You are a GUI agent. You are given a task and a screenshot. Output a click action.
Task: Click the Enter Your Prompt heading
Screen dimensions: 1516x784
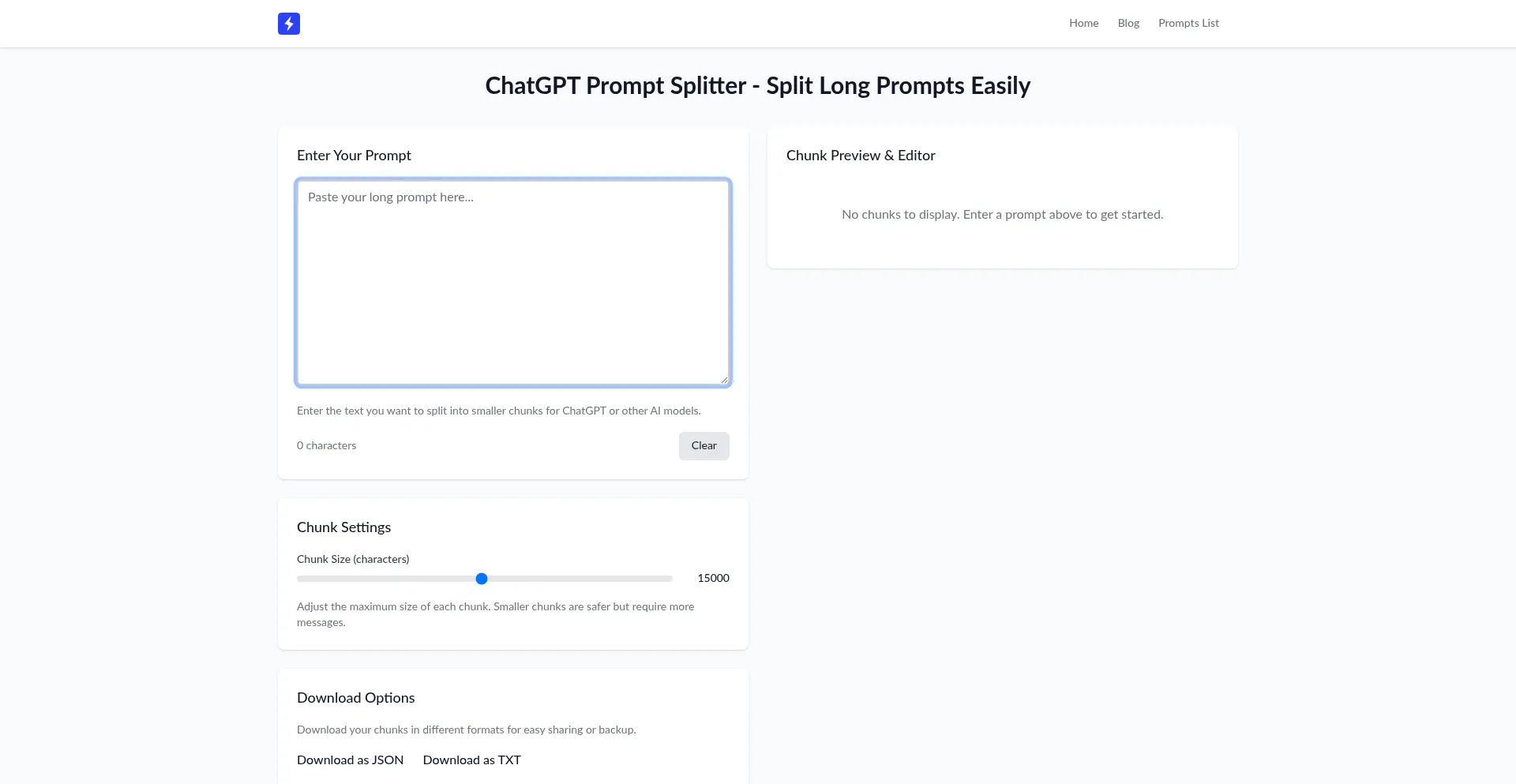[354, 156]
